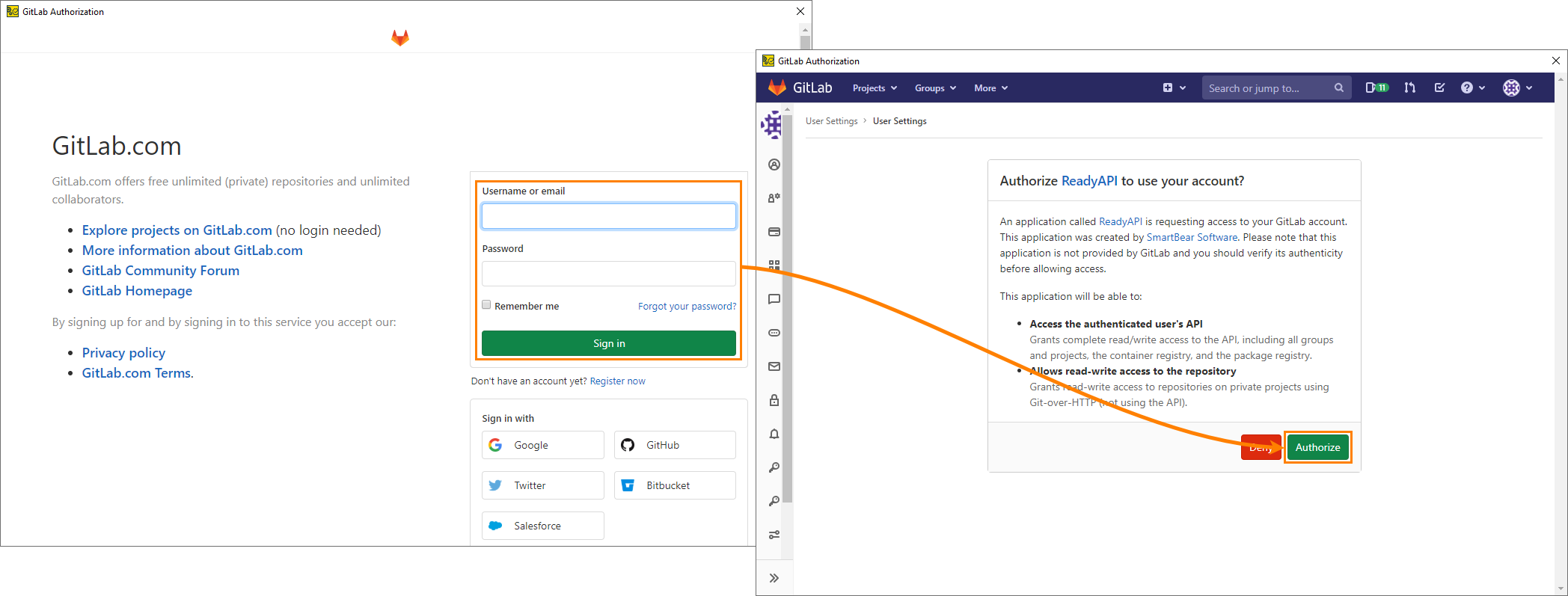Open Issues from the header icon with badge 11
This screenshot has width=1568, height=596.
click(x=1376, y=87)
